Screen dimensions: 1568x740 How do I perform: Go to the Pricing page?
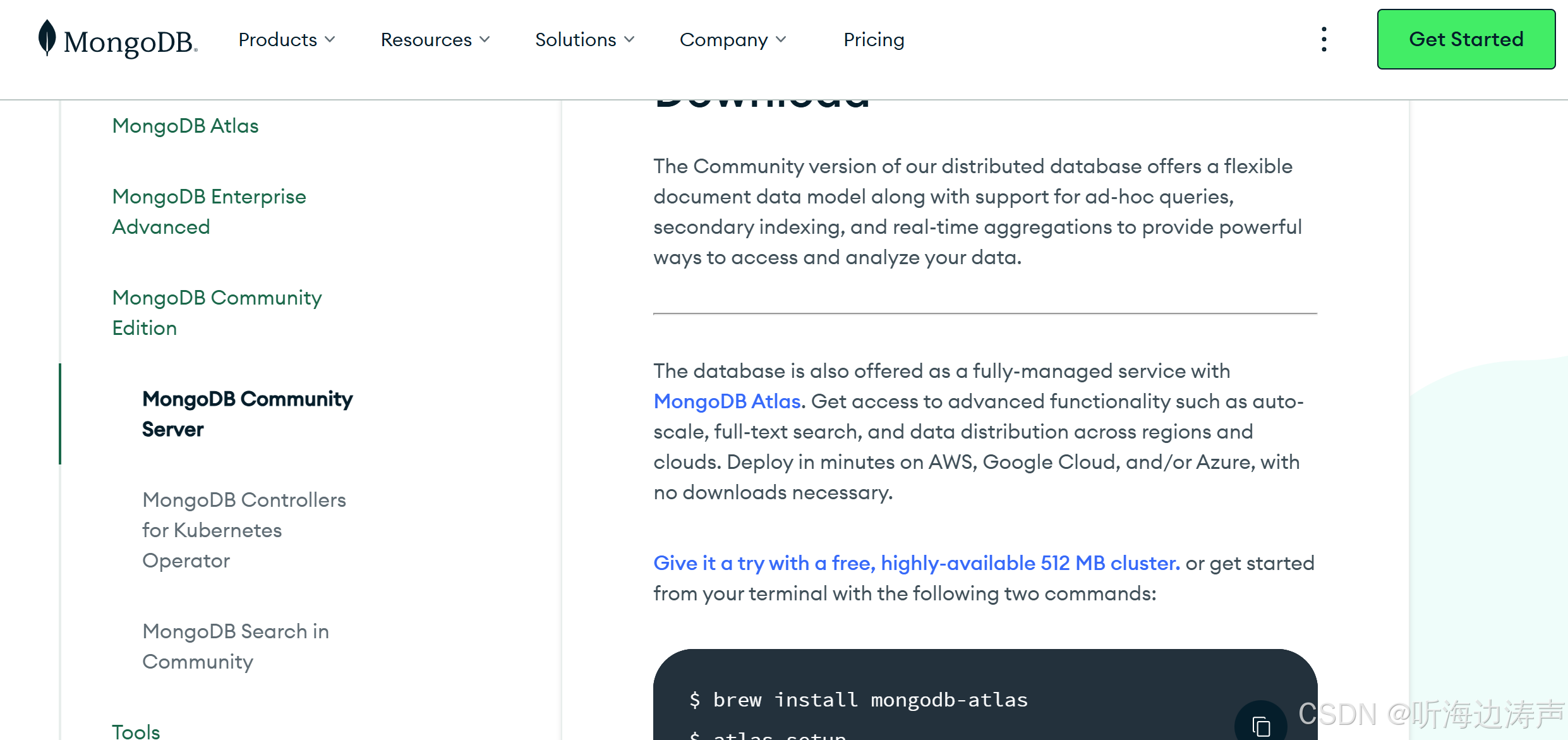(874, 39)
